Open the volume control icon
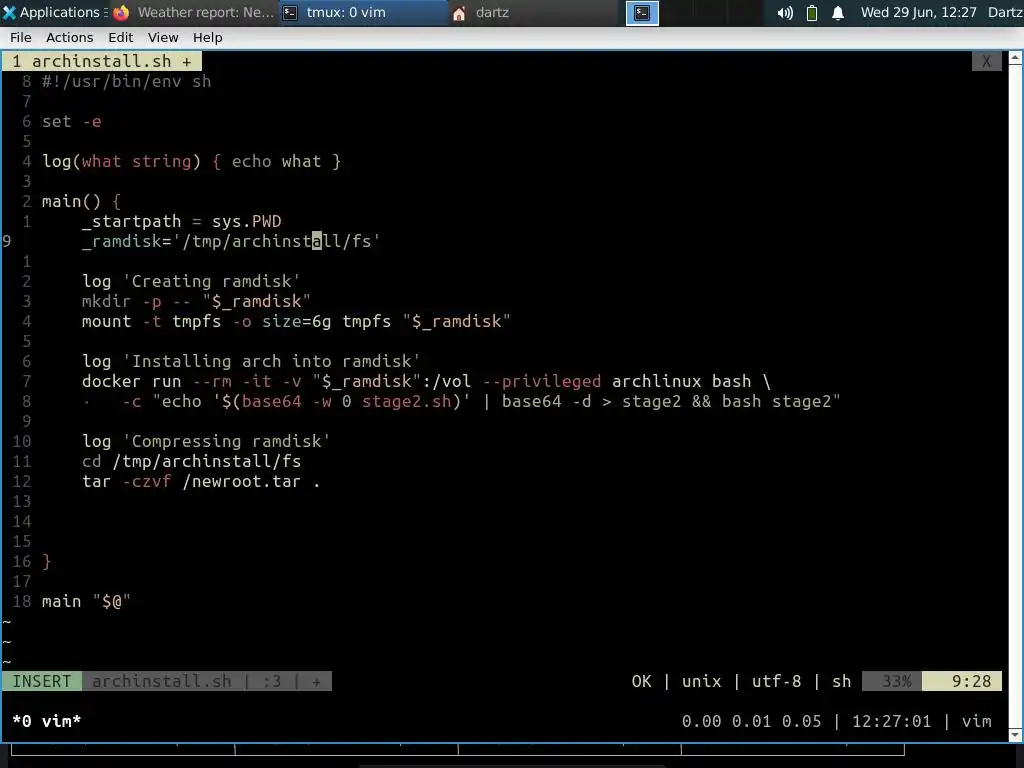1024x768 pixels. (785, 12)
